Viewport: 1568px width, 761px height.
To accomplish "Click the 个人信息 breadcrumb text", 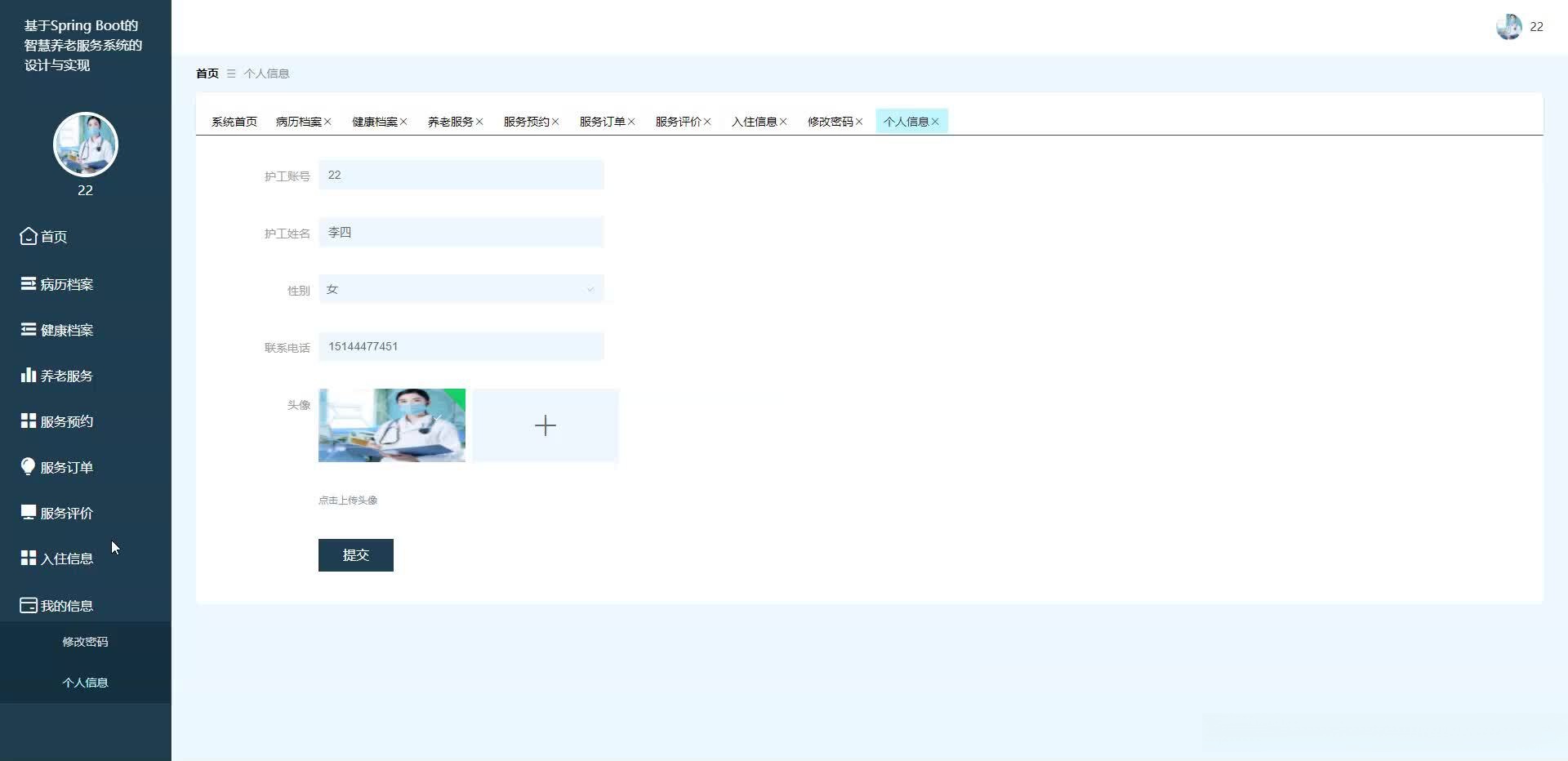I will coord(266,73).
